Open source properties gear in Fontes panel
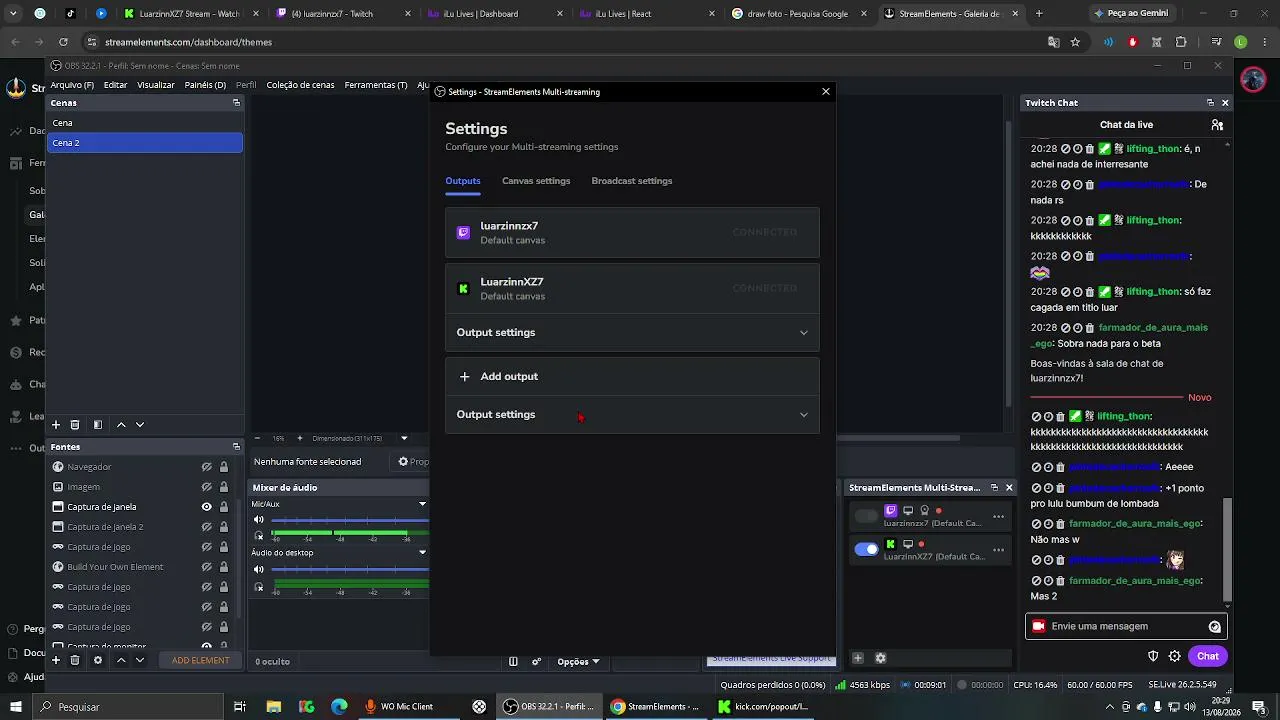This screenshot has width=1280, height=720. (98, 660)
